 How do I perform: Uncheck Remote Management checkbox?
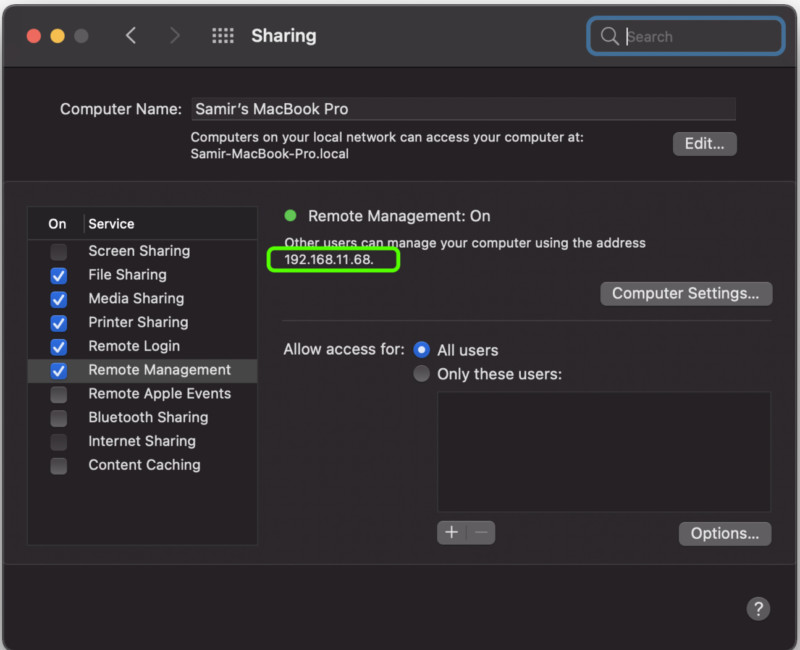point(59,370)
